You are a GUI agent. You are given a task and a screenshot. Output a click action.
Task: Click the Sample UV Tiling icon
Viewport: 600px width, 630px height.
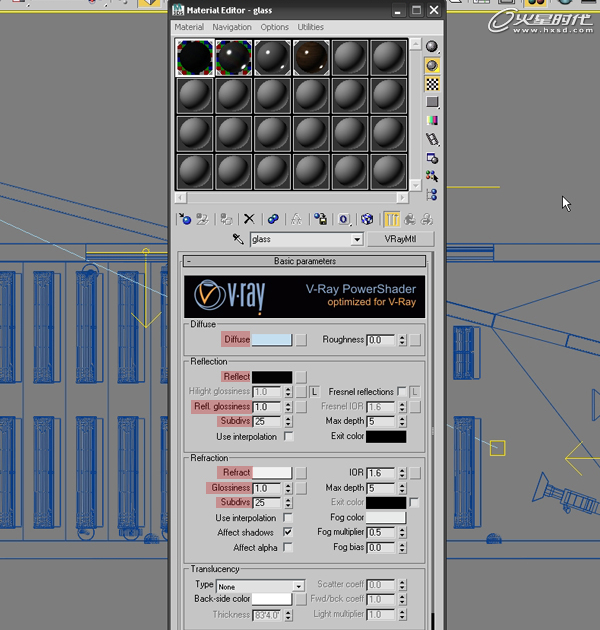point(432,102)
